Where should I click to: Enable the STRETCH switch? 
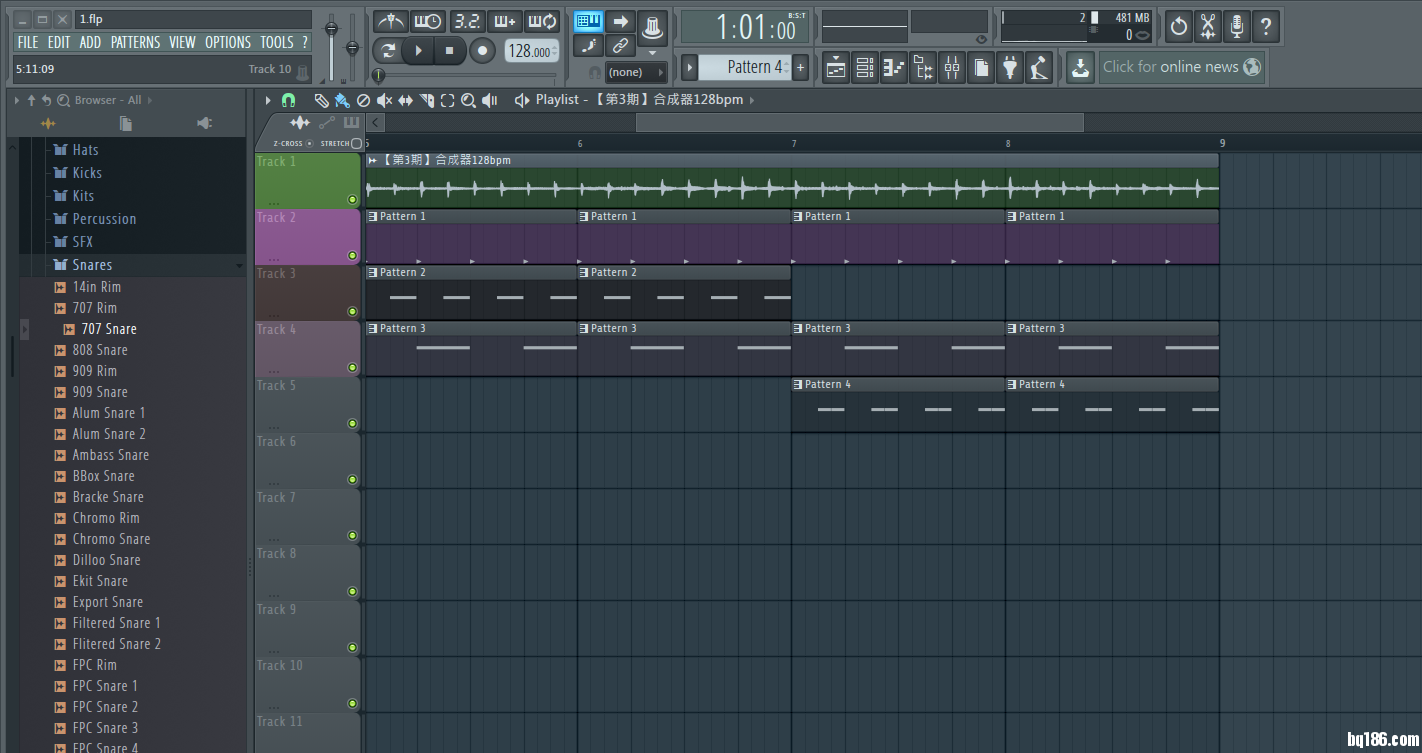356,143
